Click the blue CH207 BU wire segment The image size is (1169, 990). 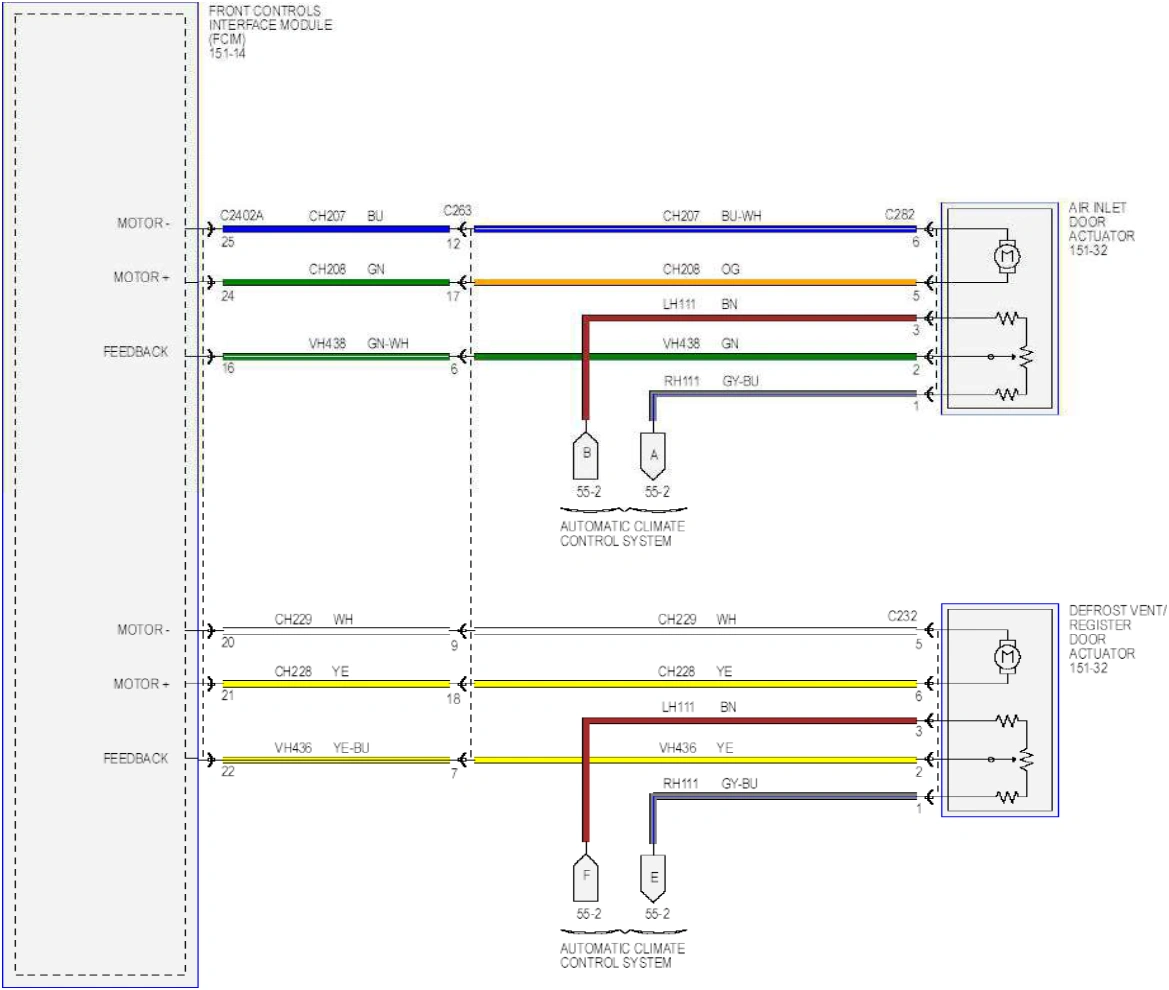(336, 229)
